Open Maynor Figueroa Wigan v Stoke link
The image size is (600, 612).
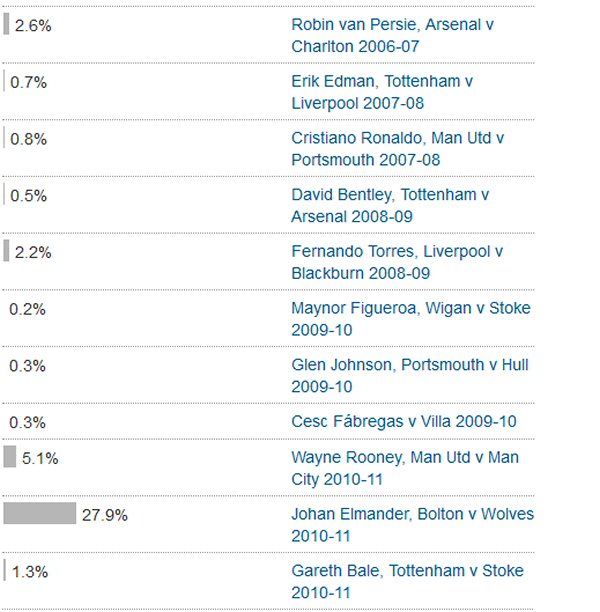(x=411, y=319)
